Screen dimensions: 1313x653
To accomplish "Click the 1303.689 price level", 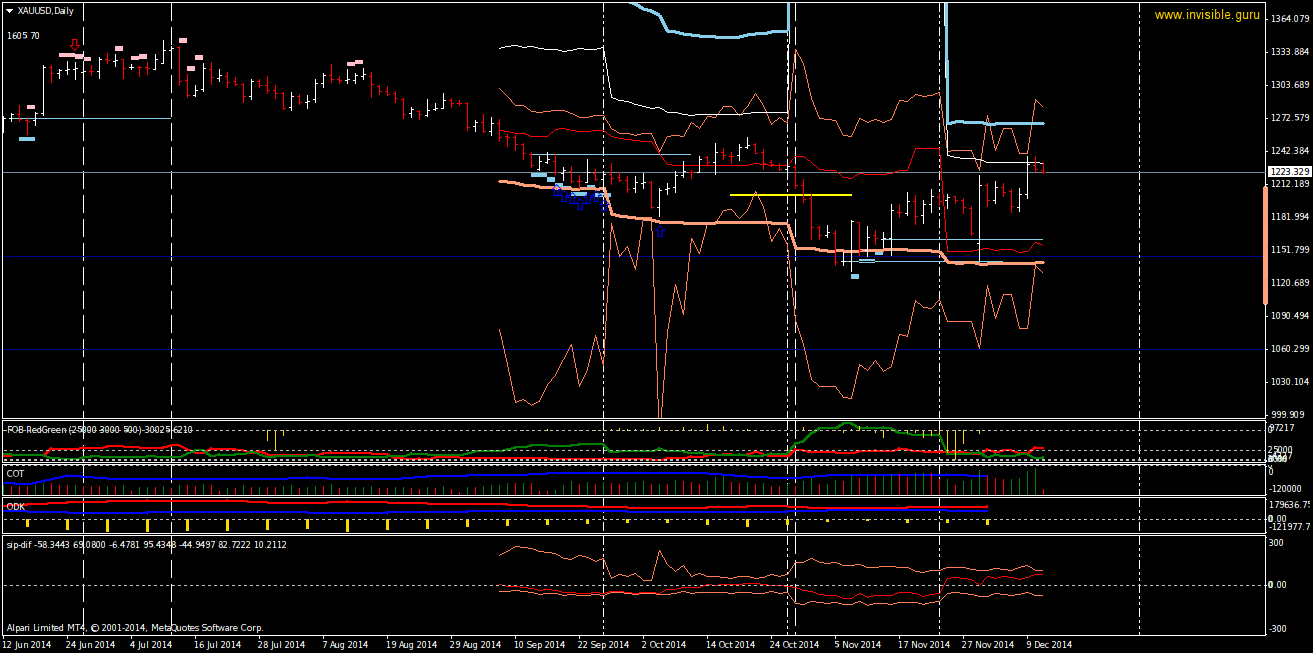I will coord(1290,85).
